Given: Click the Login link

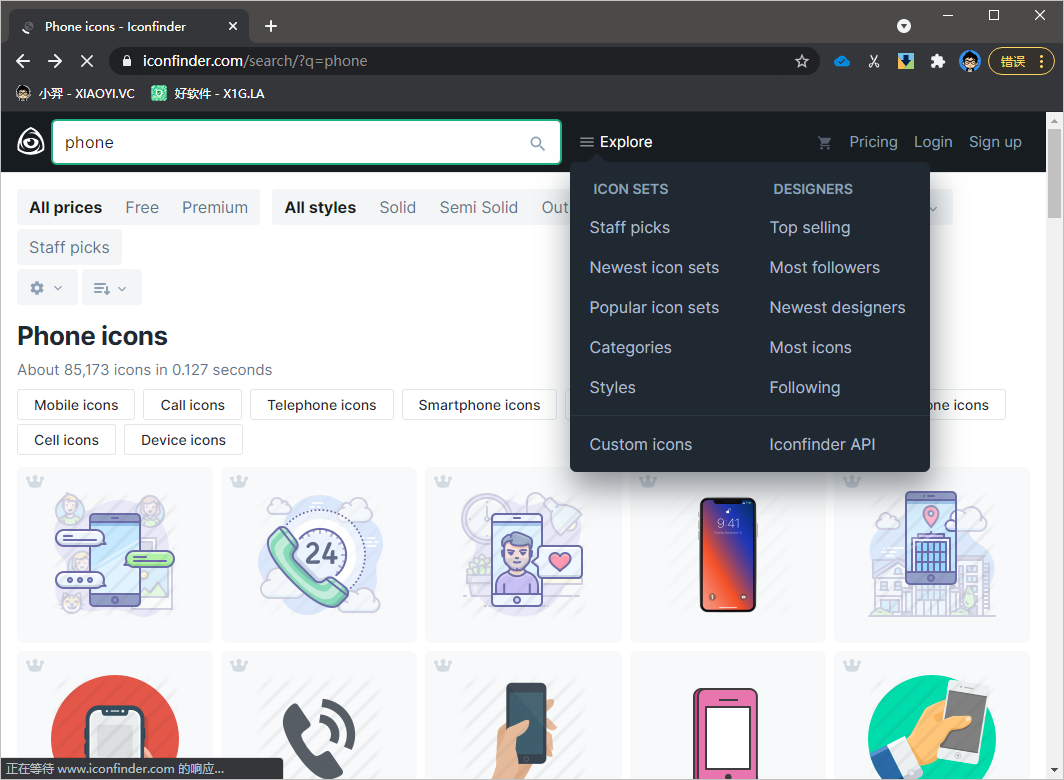Looking at the screenshot, I should pos(933,142).
